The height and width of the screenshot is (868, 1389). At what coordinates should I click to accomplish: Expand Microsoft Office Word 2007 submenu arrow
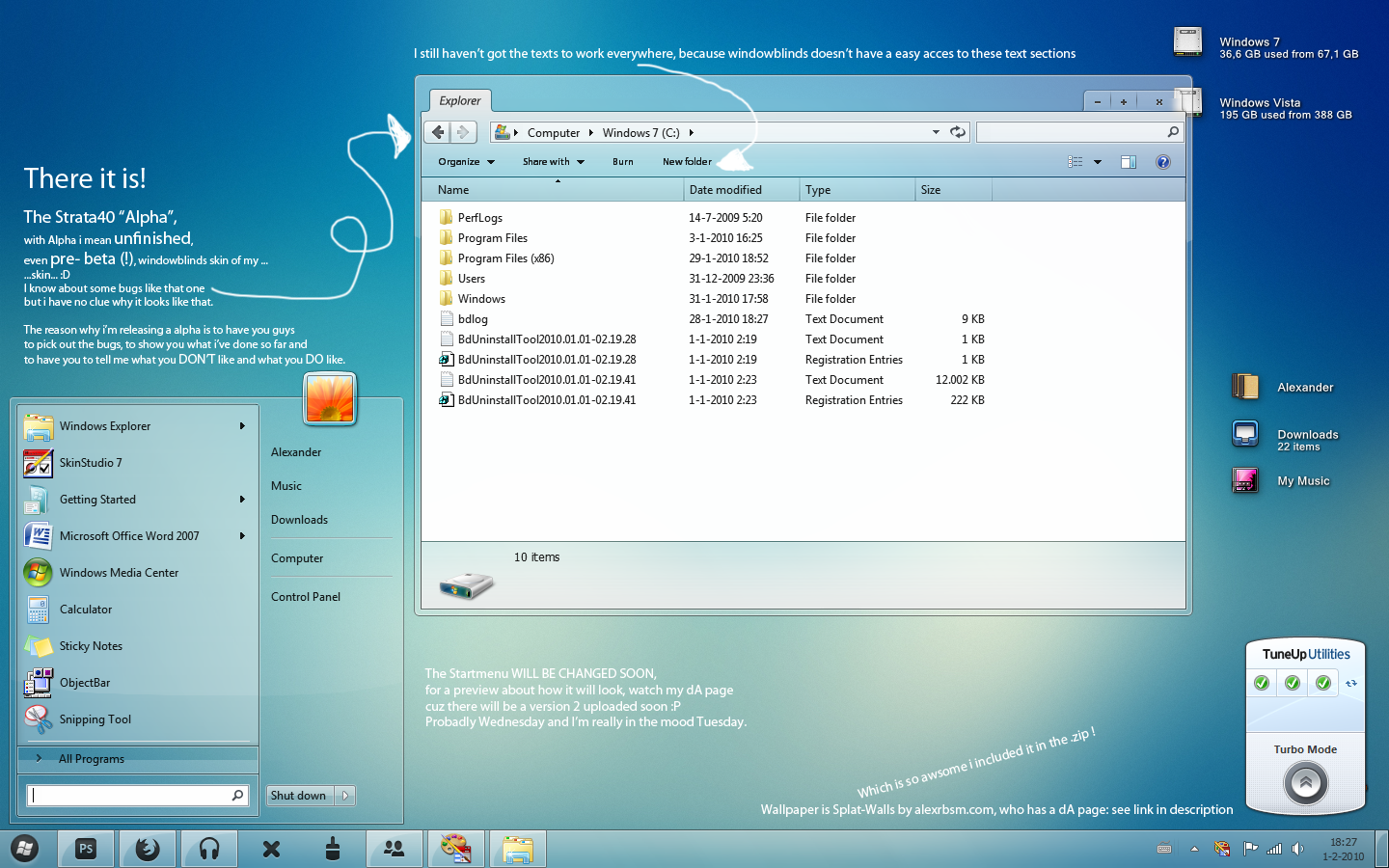pos(242,535)
